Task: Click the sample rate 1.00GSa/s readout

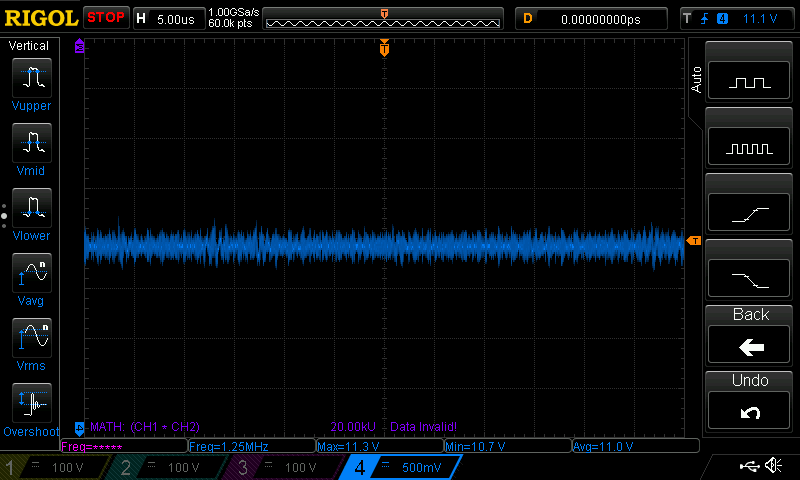Action: (x=234, y=12)
